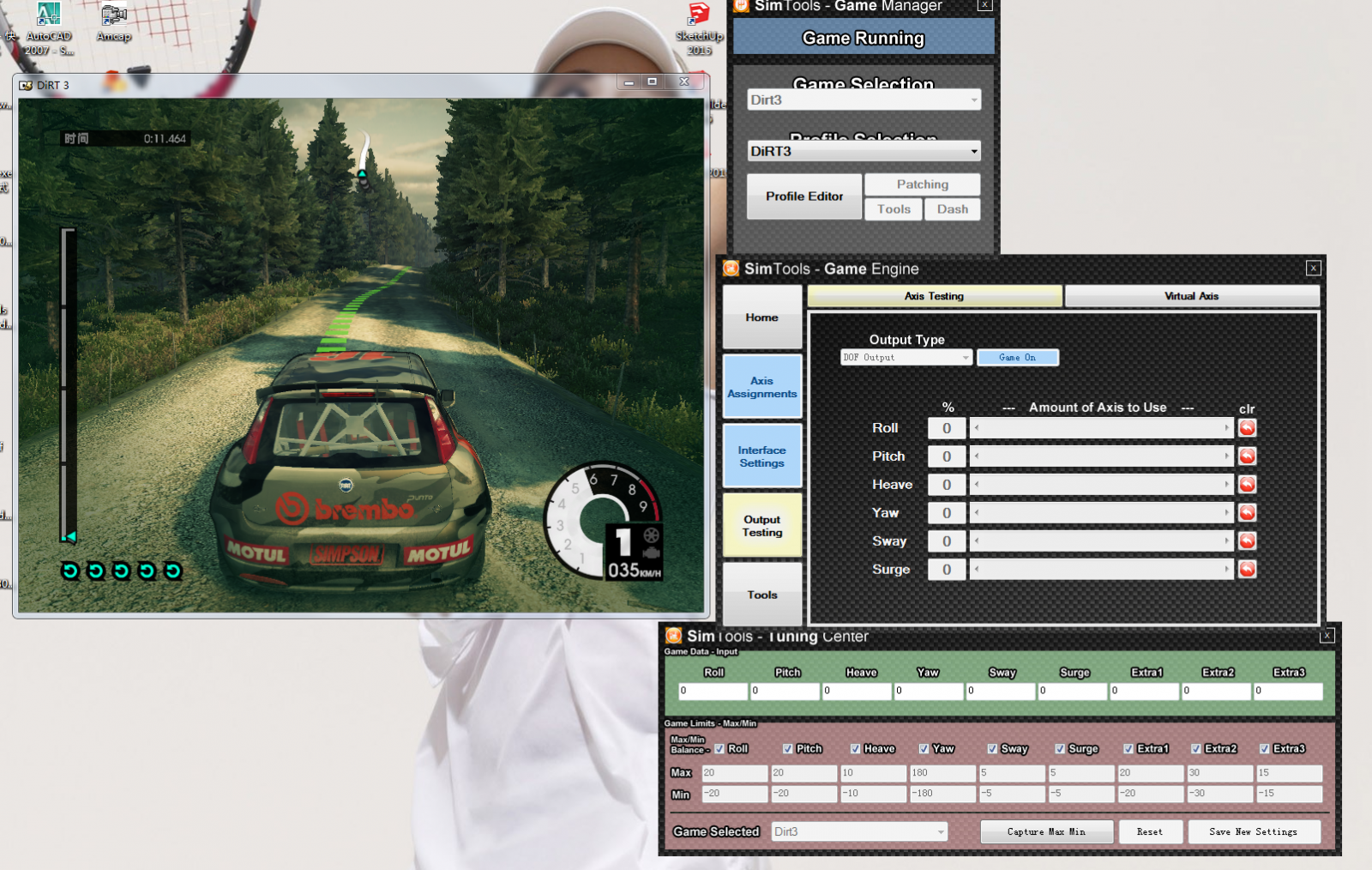Screen dimensions: 1372x870
Task: Click the Extra3 Min limit field showing -15
Action: [x=1289, y=794]
